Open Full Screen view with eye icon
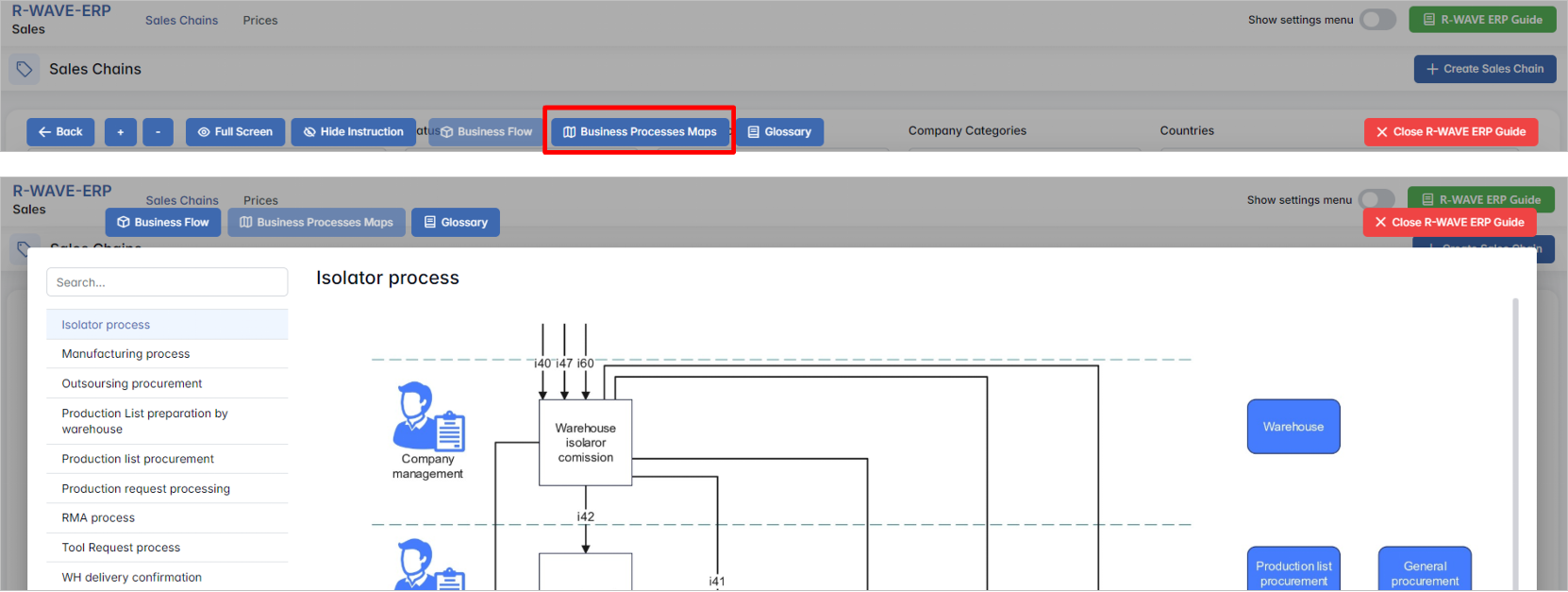Screen dimensions: 1568x592 pyautogui.click(x=235, y=132)
